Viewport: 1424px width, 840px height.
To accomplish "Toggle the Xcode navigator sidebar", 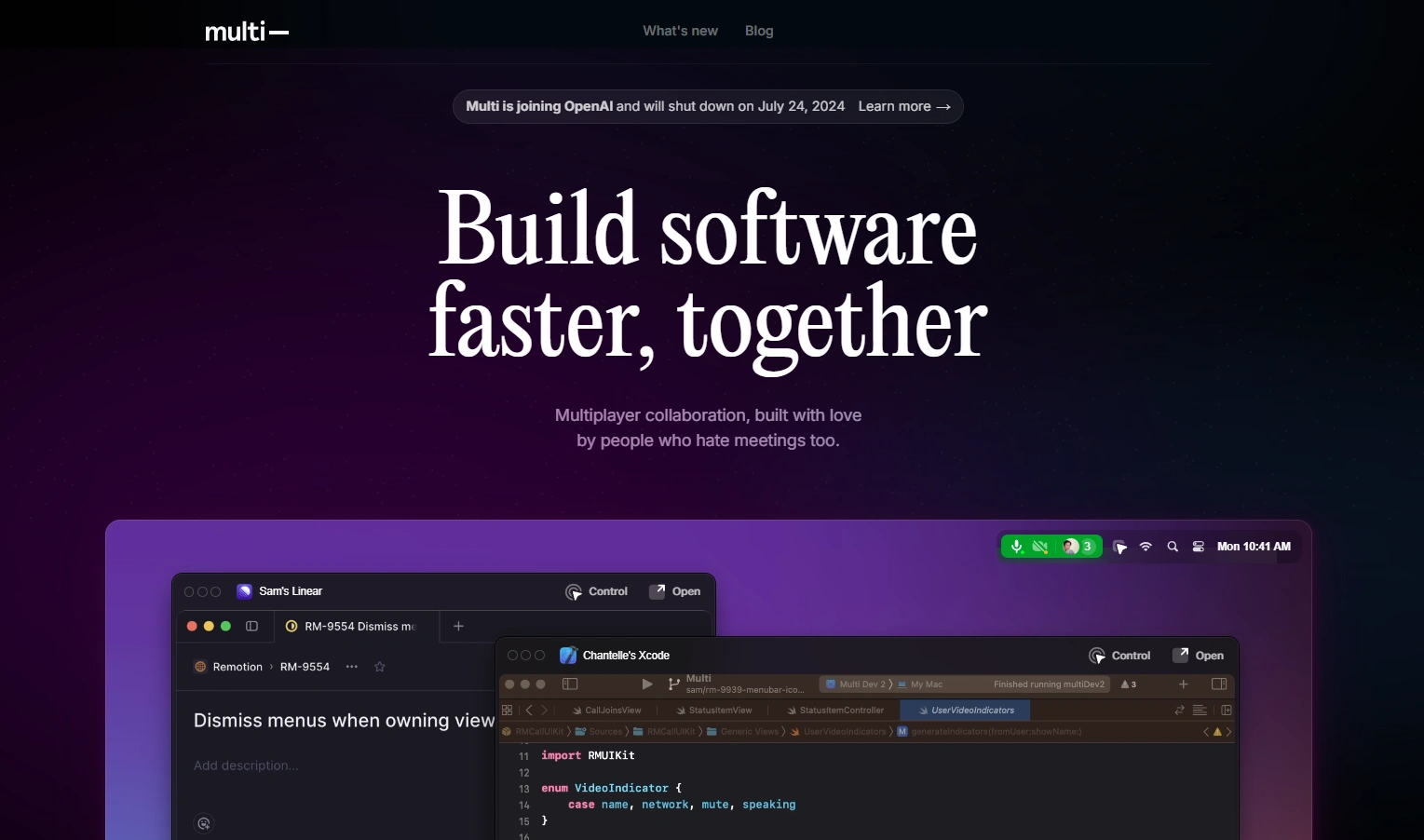I will [x=570, y=684].
